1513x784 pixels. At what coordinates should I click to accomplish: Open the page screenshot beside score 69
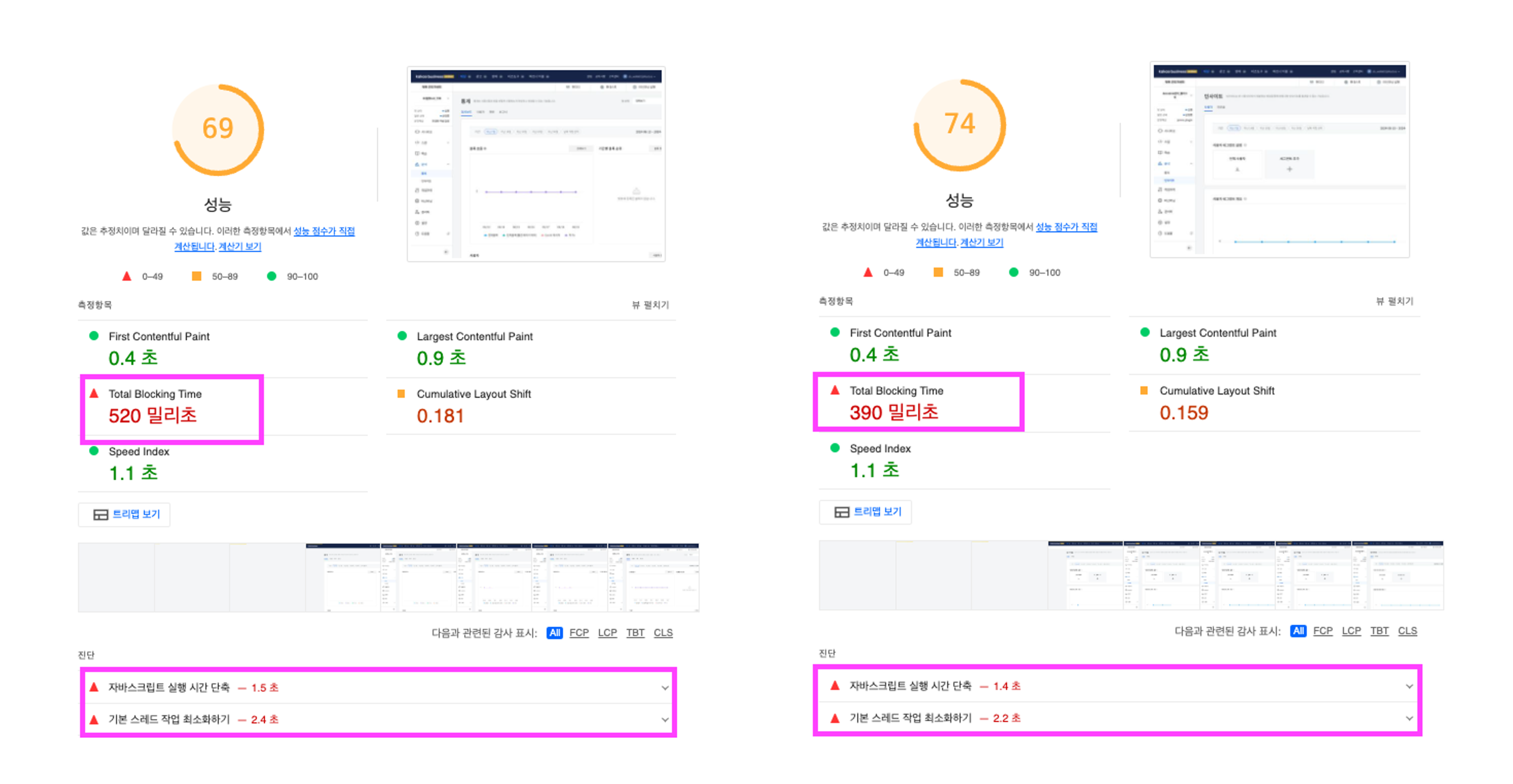pyautogui.click(x=536, y=164)
